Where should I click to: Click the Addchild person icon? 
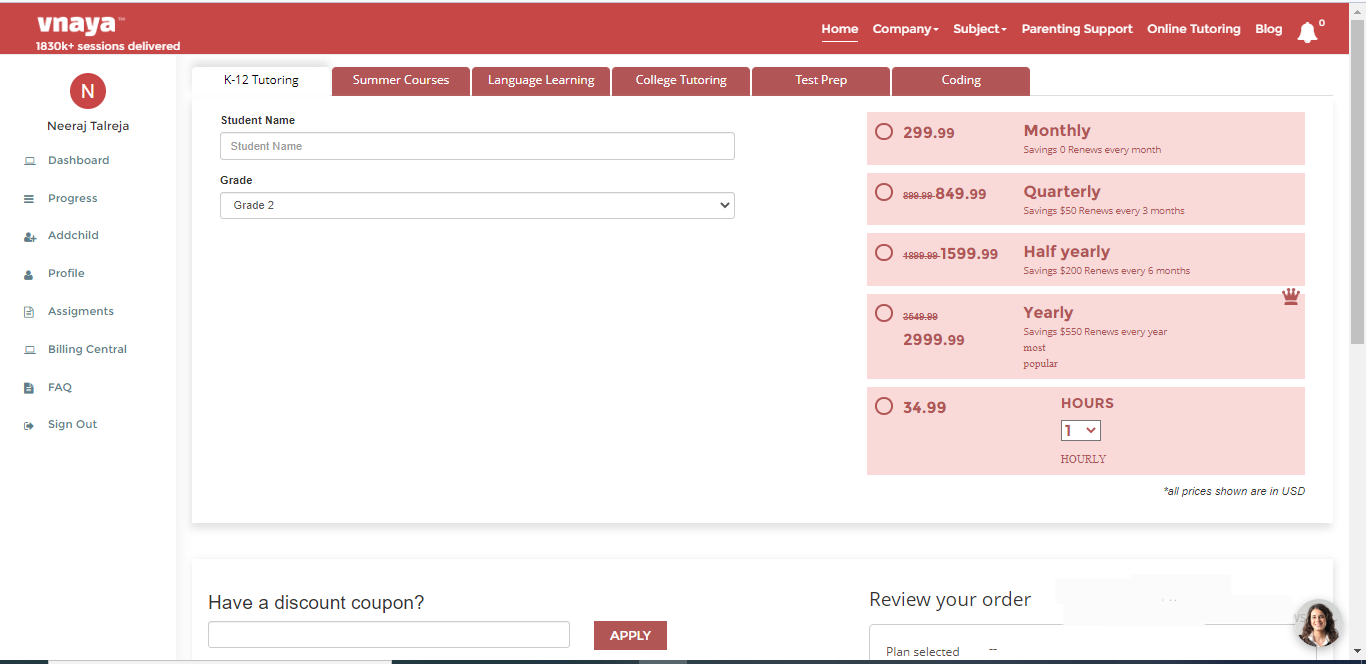pyautogui.click(x=29, y=237)
